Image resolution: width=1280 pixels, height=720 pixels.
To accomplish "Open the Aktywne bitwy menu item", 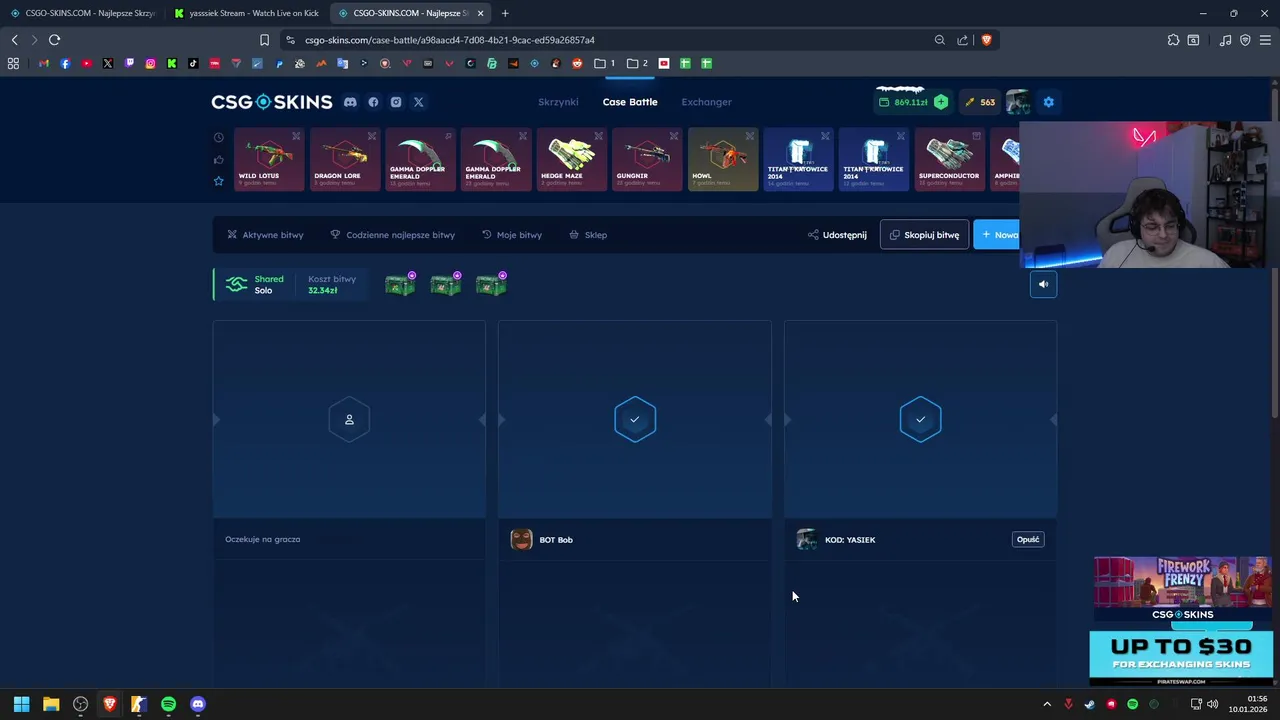I will 265,235.
